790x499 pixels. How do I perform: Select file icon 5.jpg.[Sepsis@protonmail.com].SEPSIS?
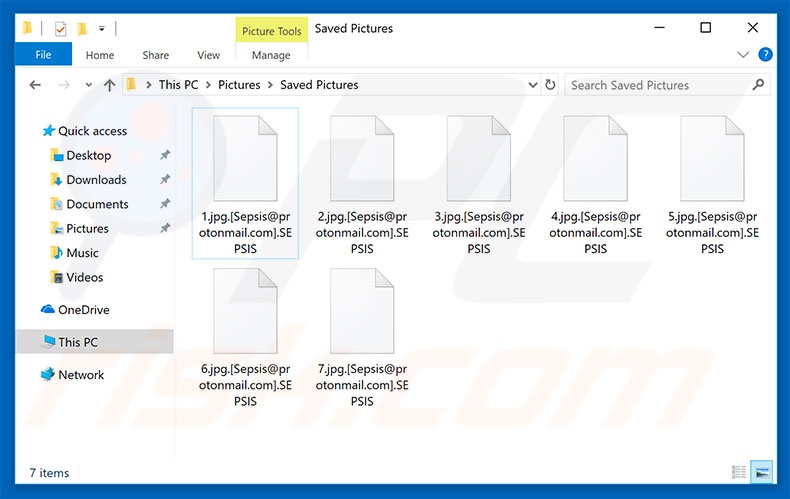click(712, 159)
